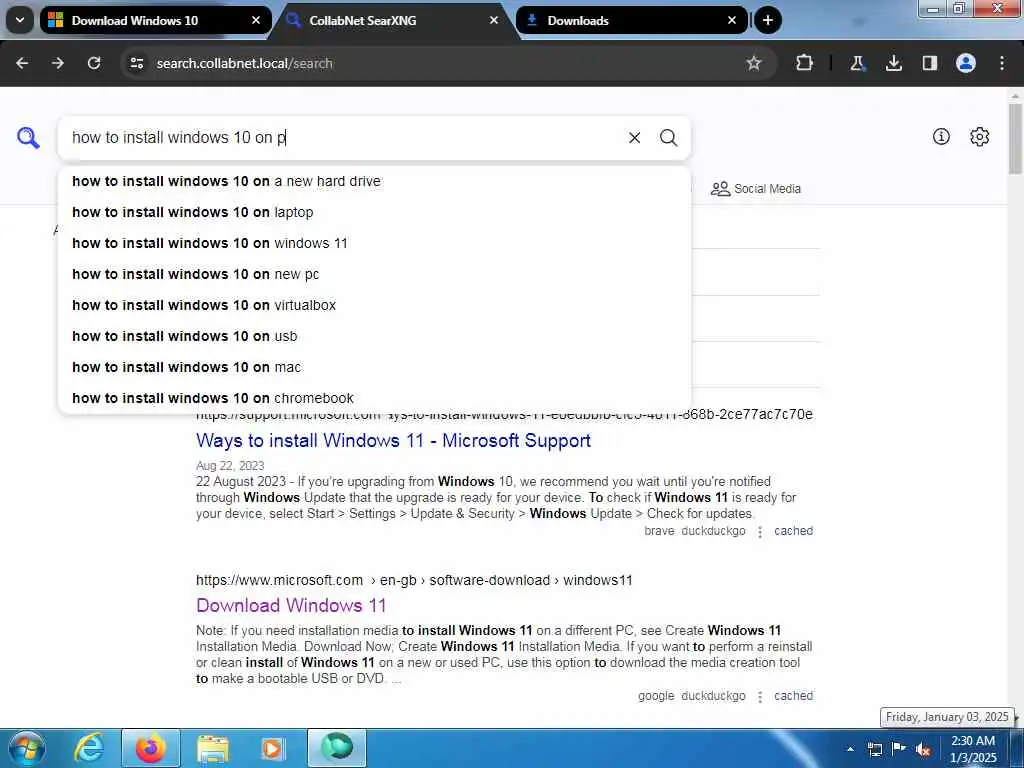Open 'Ways to install Windows 11' result
Image resolution: width=1024 pixels, height=768 pixels.
click(x=393, y=441)
